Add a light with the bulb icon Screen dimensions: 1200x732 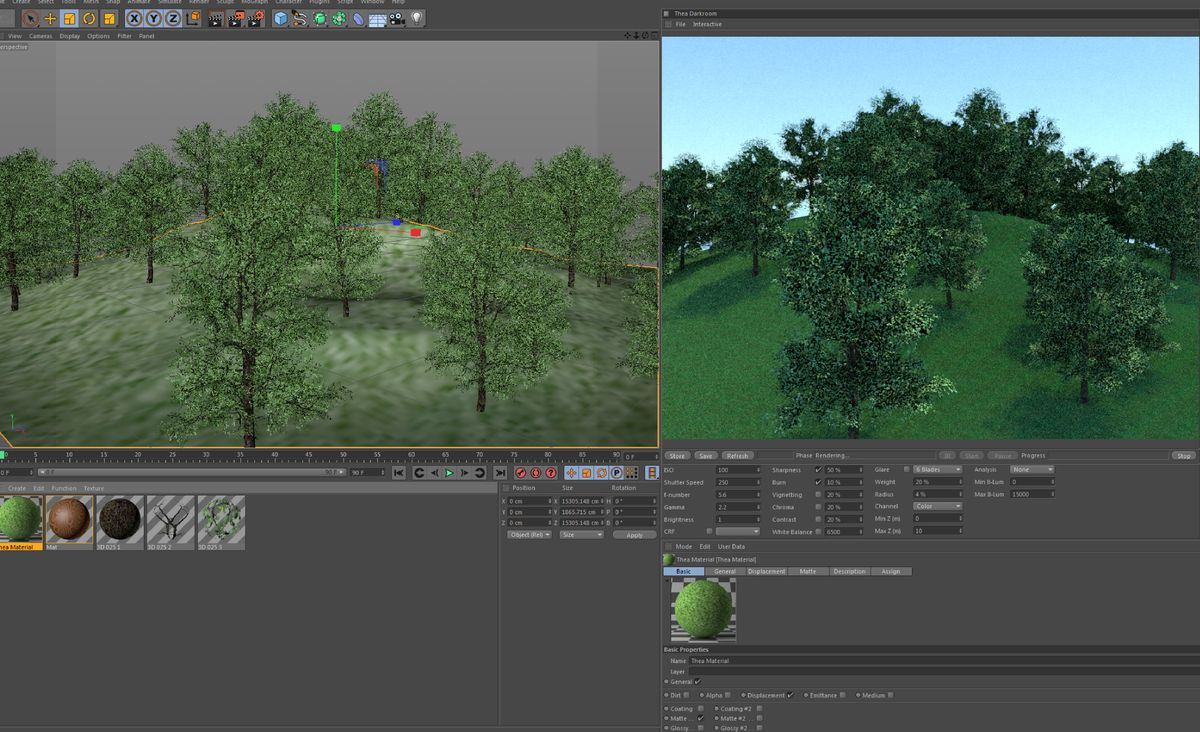pyautogui.click(x=417, y=18)
